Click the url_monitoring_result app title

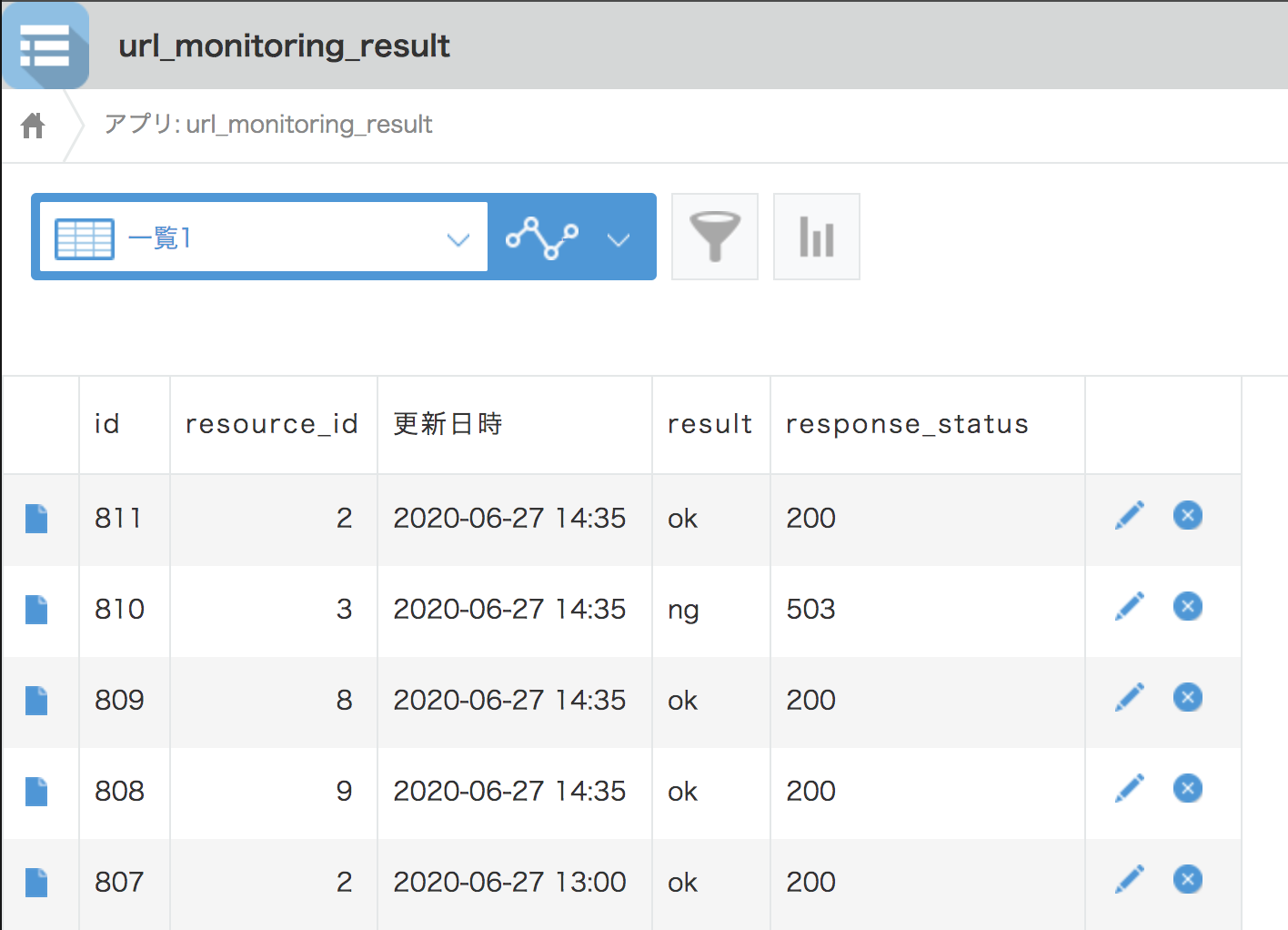[x=284, y=45]
